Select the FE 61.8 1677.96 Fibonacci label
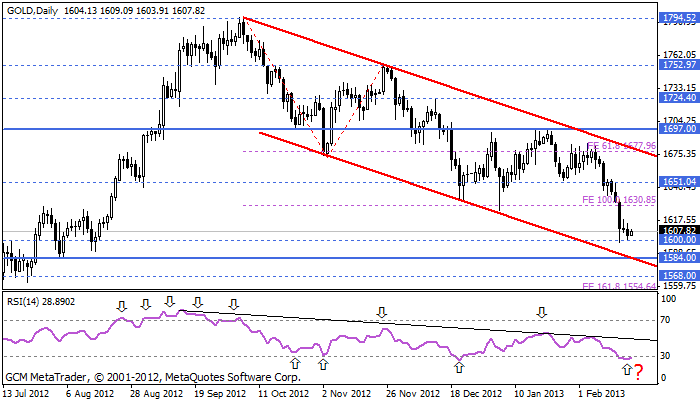Screen dimensions: 700x402 tap(620, 146)
